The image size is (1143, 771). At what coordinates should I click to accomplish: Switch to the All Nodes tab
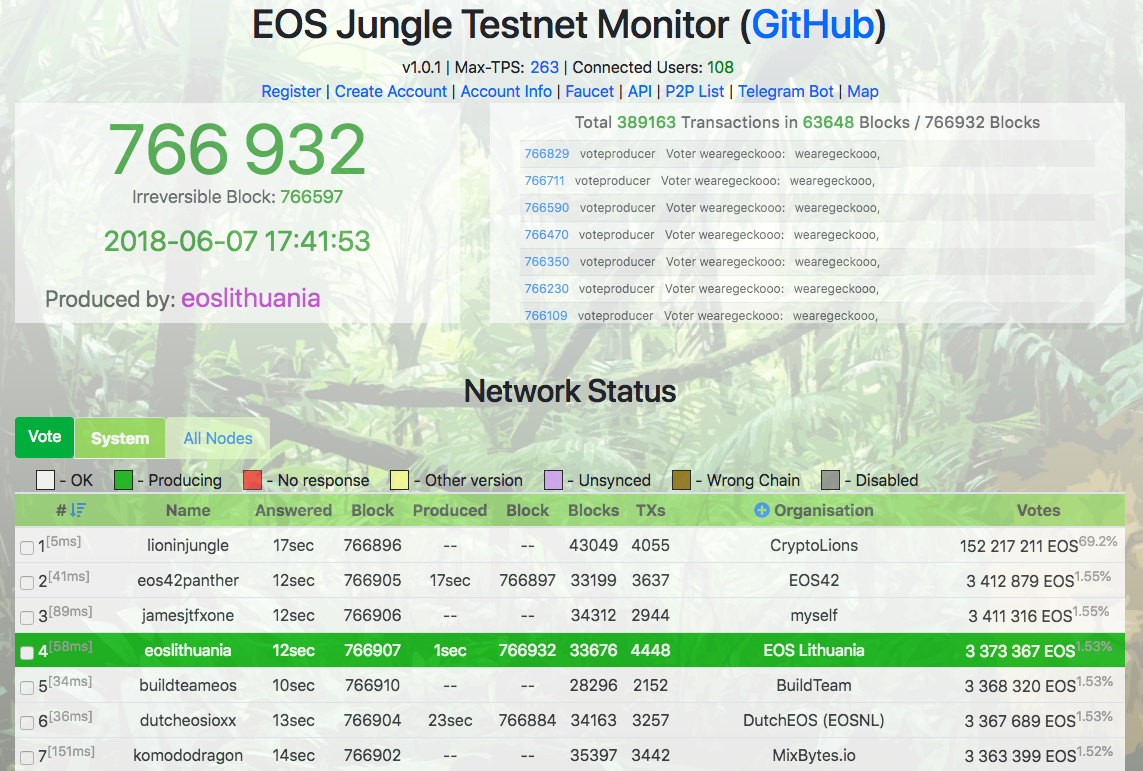point(218,438)
